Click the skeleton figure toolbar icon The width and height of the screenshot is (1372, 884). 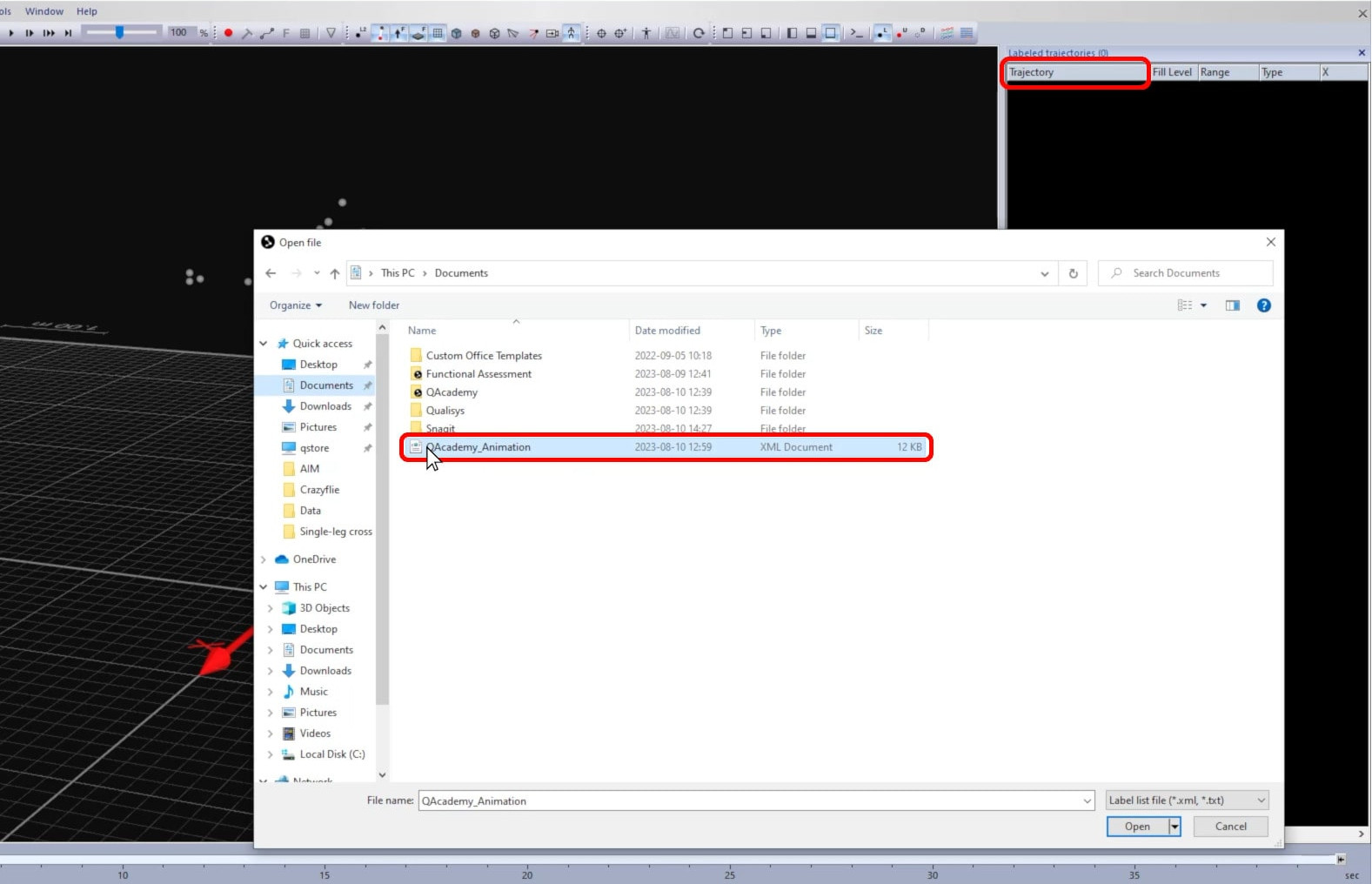click(x=646, y=33)
